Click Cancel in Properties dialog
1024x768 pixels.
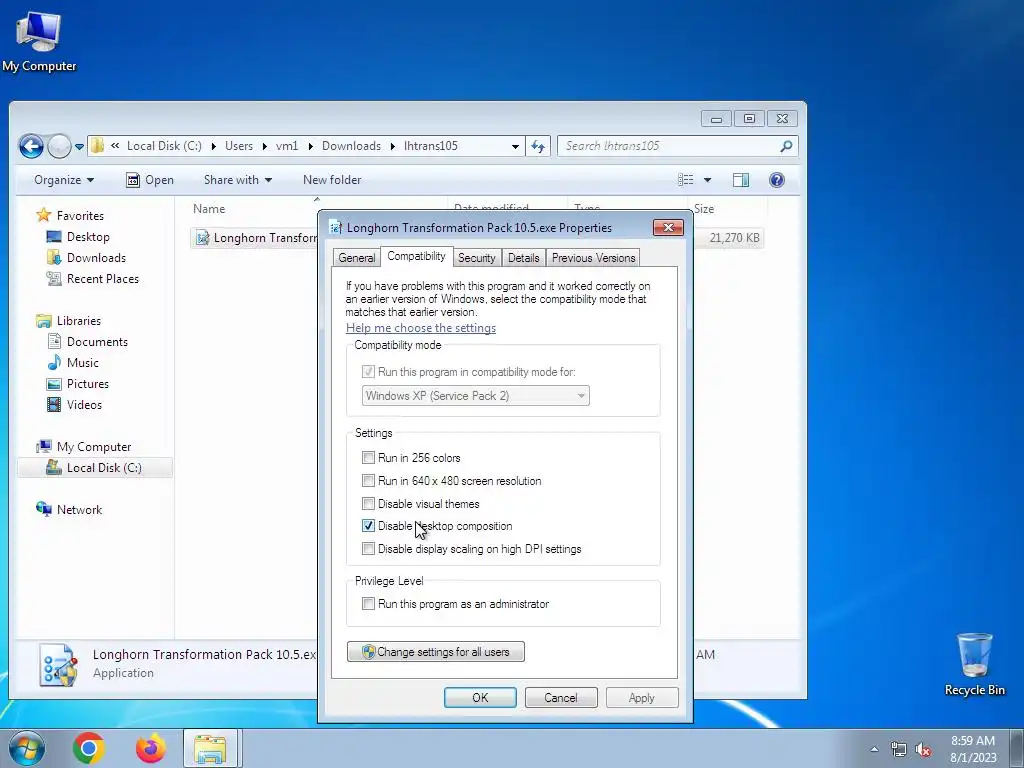[x=561, y=697]
